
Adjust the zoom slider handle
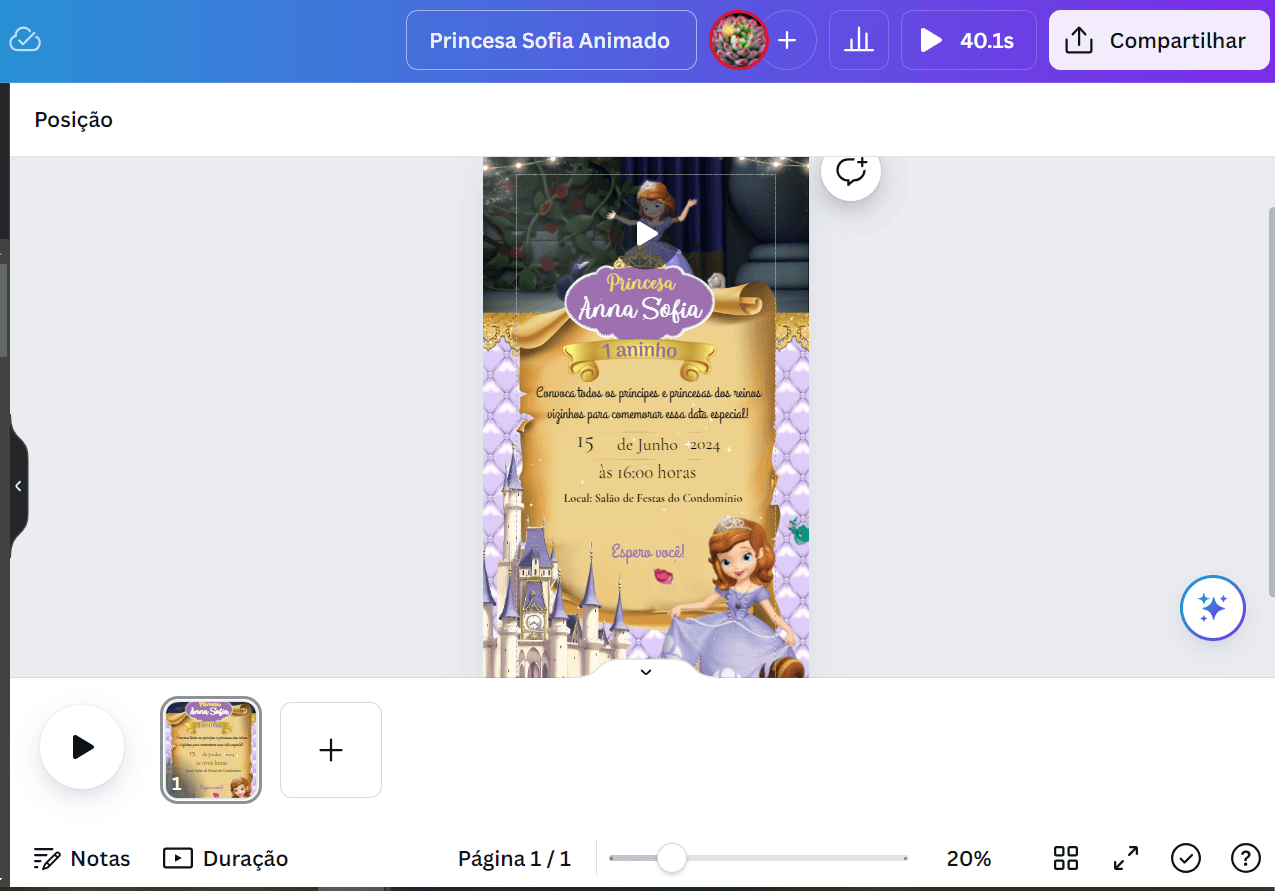pyautogui.click(x=672, y=858)
